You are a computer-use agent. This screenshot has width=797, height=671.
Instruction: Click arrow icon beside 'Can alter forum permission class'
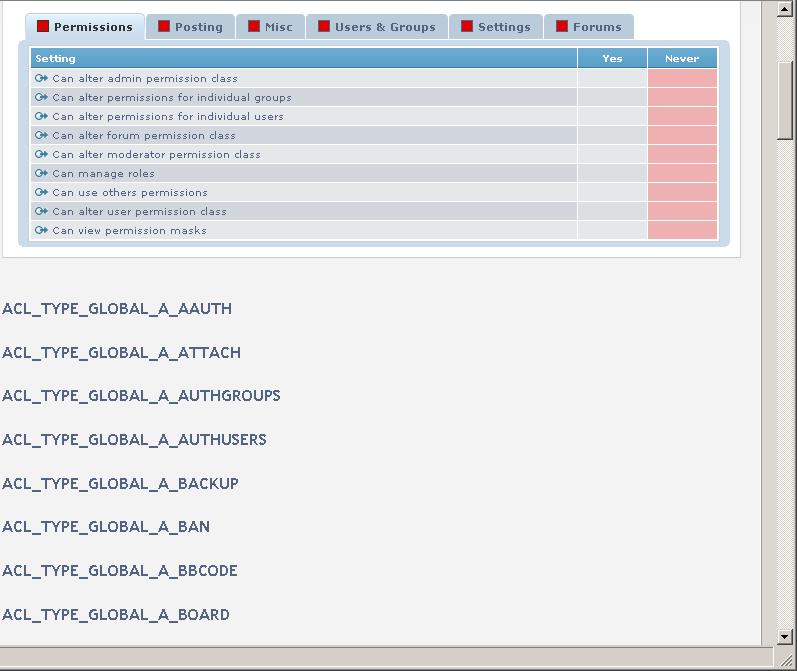[41, 135]
